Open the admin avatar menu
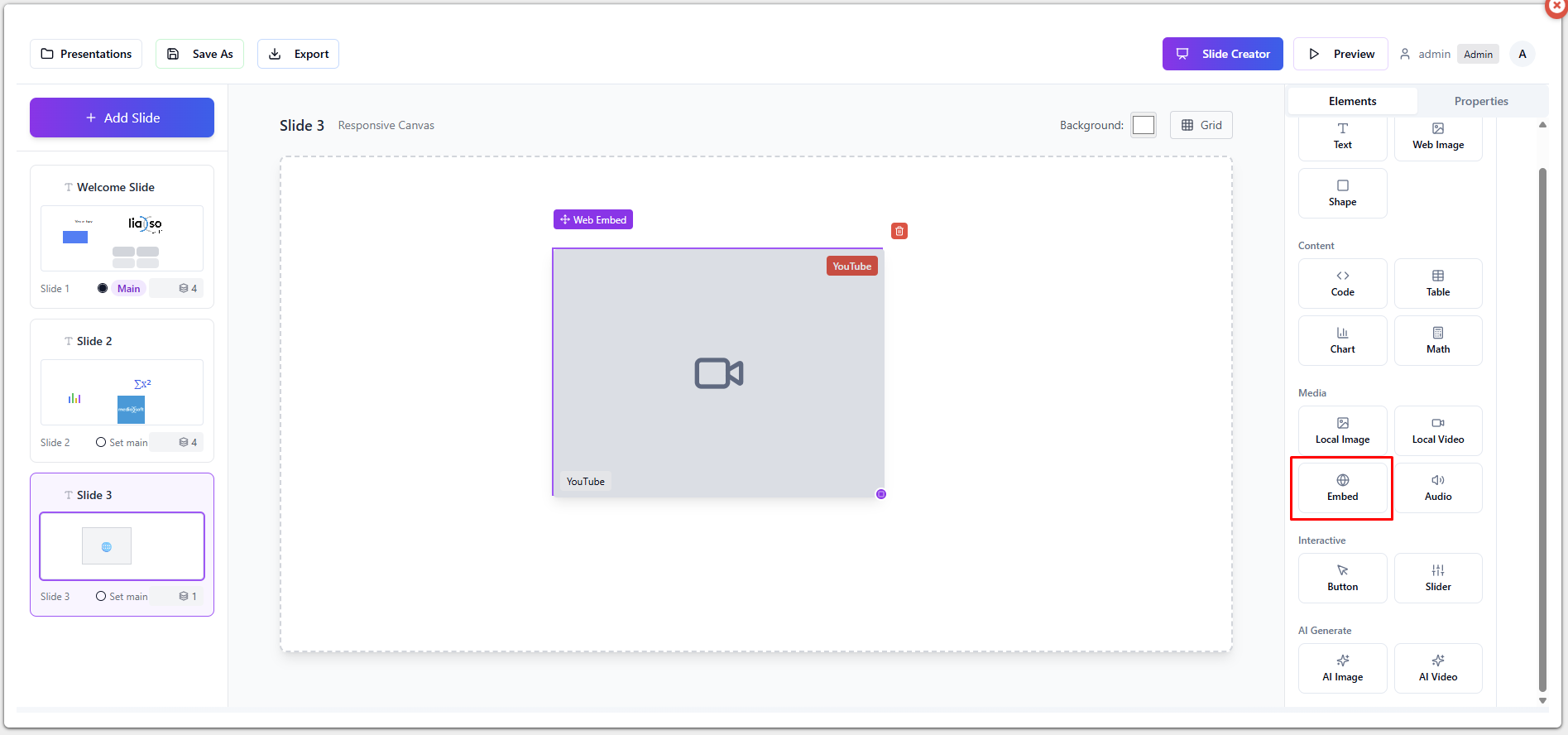 click(x=1522, y=54)
